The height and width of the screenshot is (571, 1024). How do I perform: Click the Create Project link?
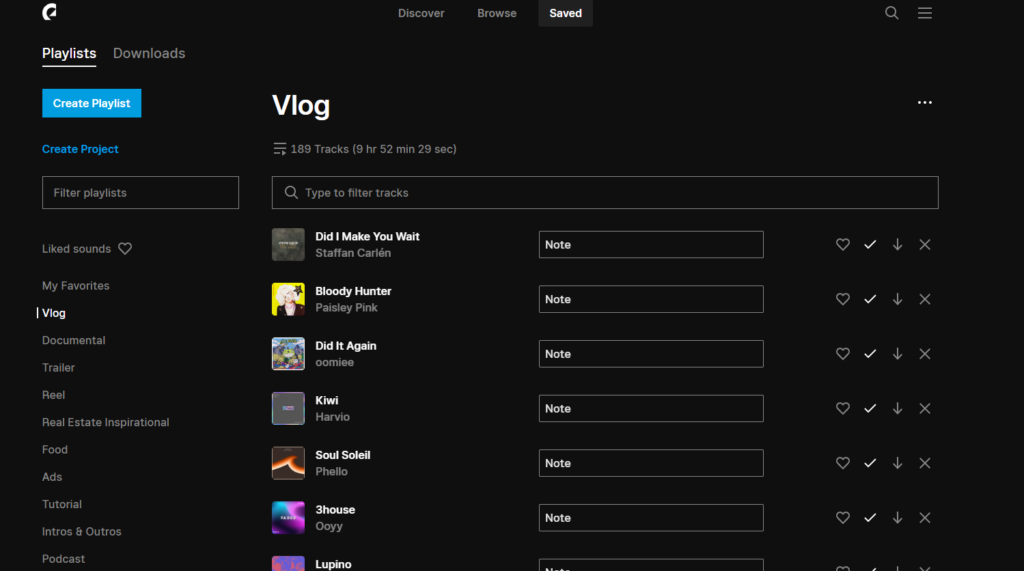point(80,149)
